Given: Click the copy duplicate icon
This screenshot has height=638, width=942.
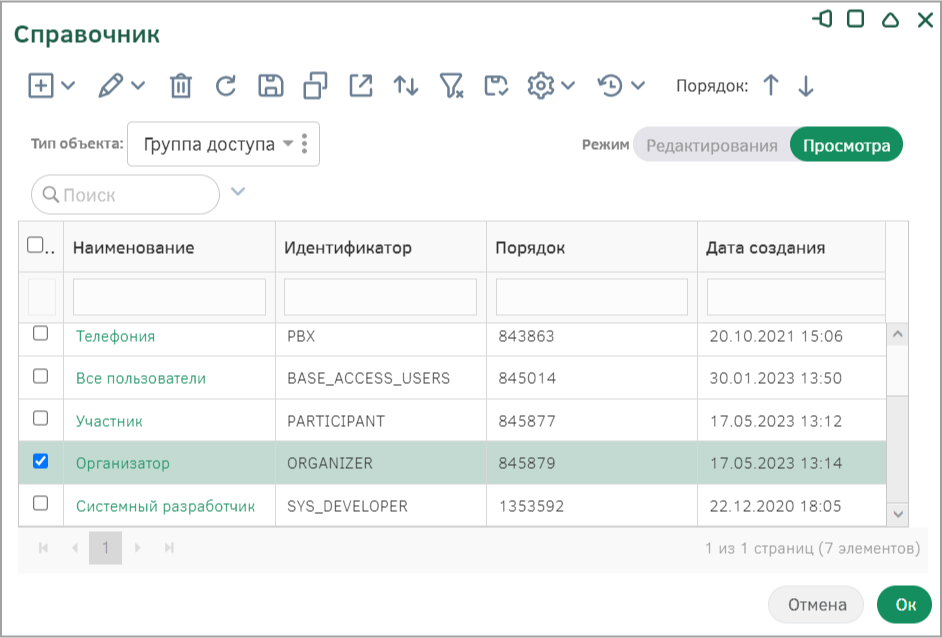Looking at the screenshot, I should tap(315, 85).
